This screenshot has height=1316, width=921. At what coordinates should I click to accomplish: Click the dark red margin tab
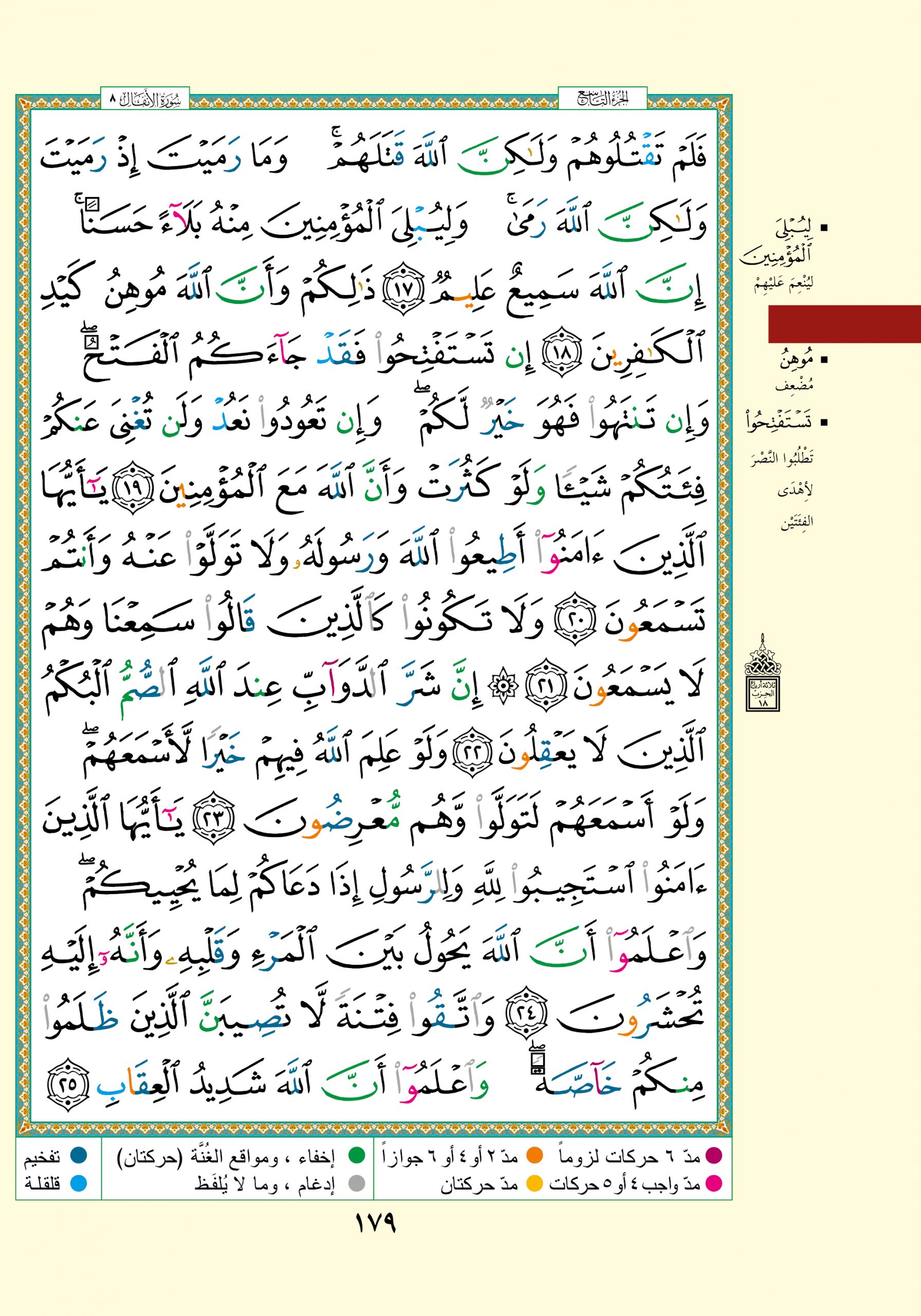pyautogui.click(x=843, y=324)
